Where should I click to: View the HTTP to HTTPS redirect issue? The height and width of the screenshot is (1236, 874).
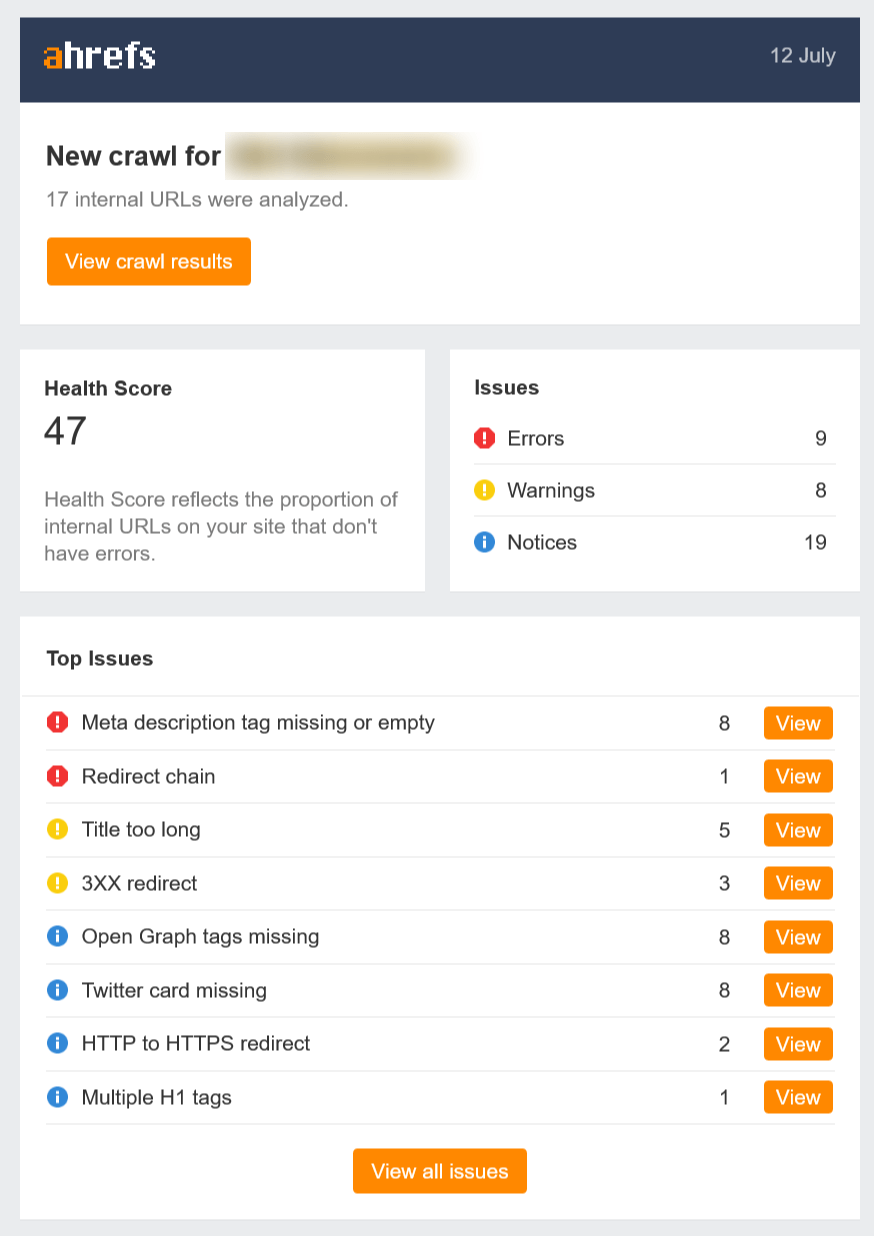[797, 1044]
